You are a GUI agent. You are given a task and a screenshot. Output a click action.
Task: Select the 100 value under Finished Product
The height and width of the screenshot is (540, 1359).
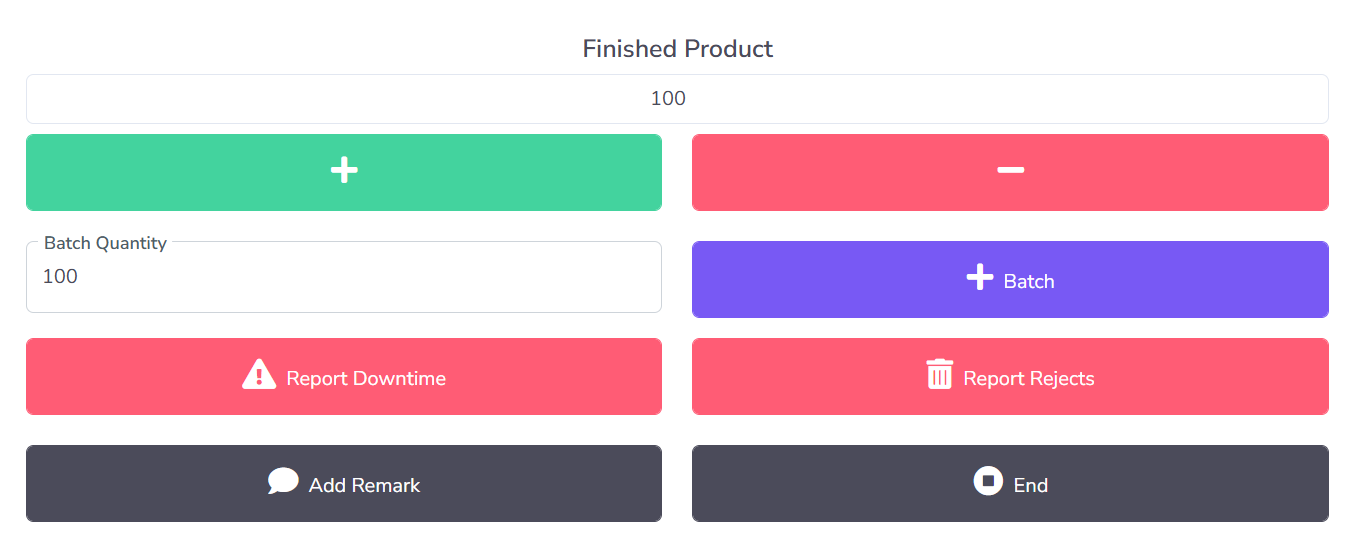(668, 99)
